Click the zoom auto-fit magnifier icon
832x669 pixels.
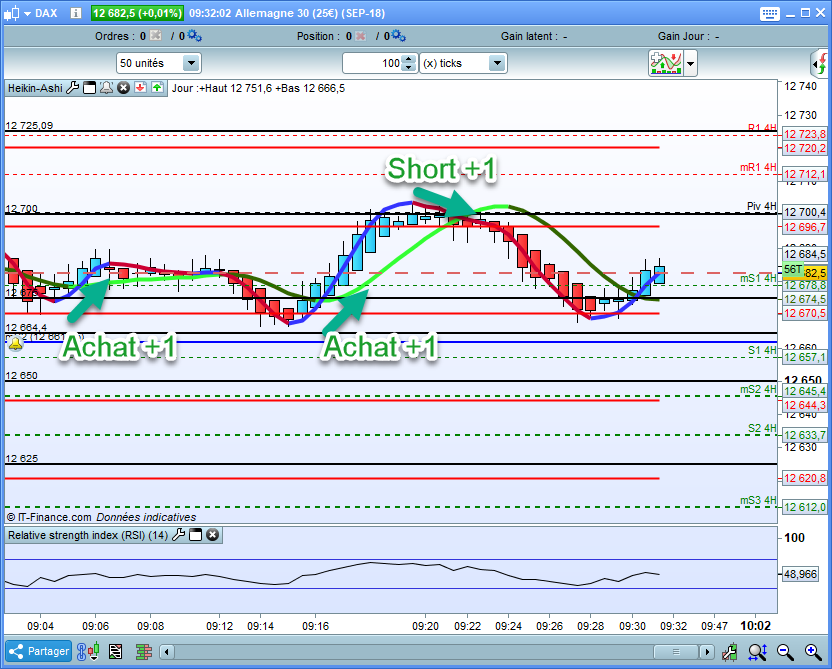pyautogui.click(x=758, y=651)
